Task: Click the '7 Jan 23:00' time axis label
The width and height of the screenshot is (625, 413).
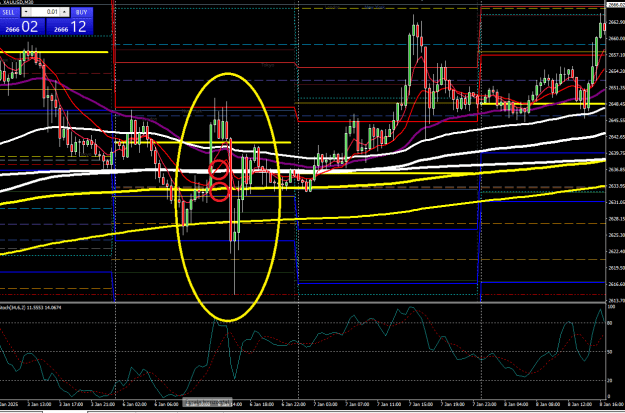Action: tap(485, 404)
